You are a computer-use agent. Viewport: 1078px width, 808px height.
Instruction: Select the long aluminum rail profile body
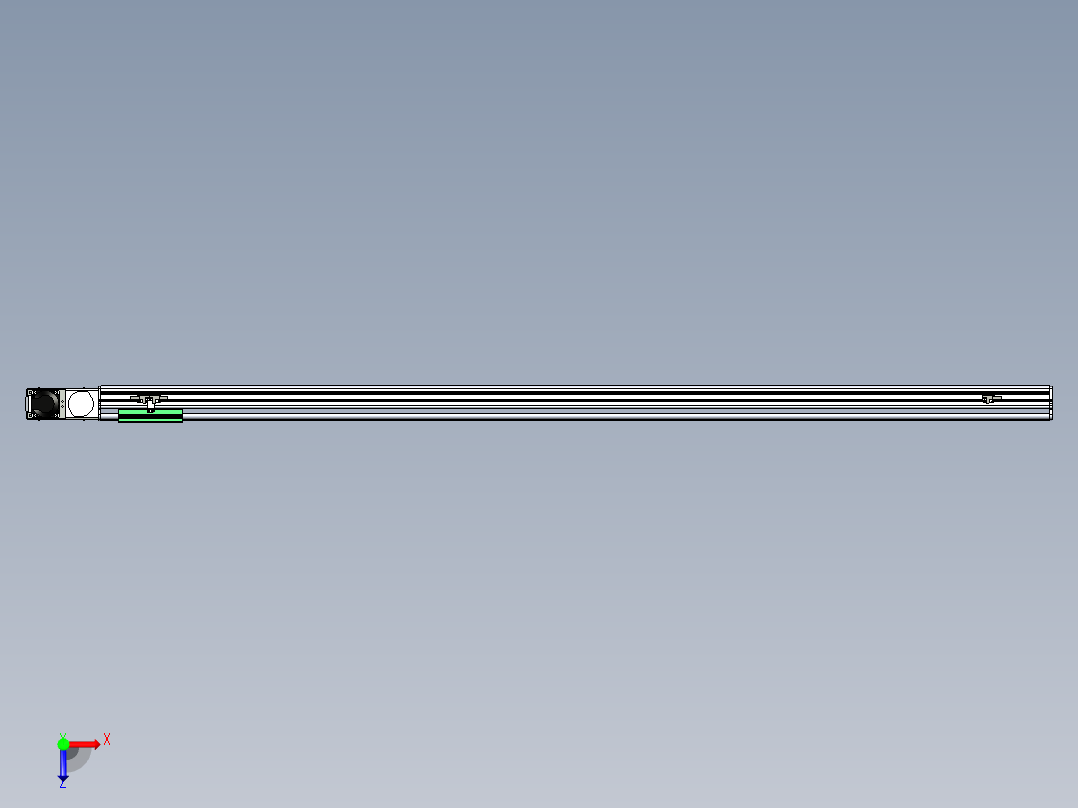575,403
